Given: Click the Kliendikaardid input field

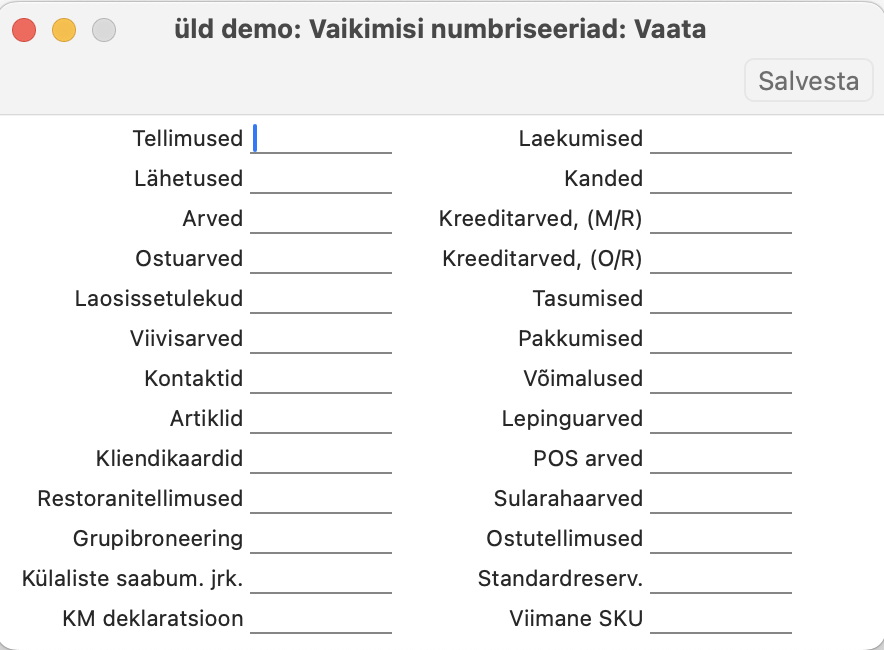Looking at the screenshot, I should point(321,459).
